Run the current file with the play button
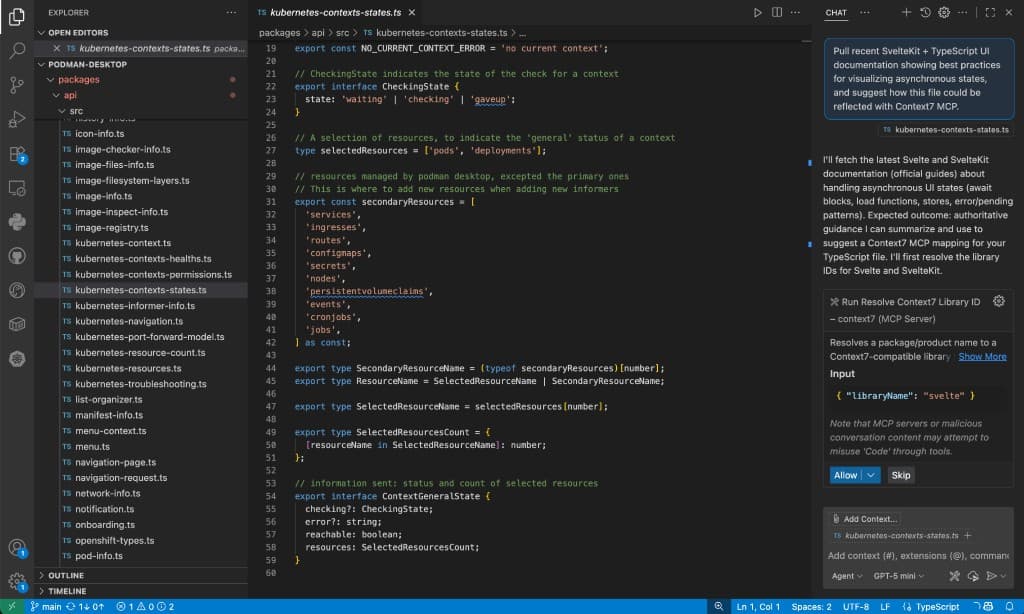 coord(758,12)
